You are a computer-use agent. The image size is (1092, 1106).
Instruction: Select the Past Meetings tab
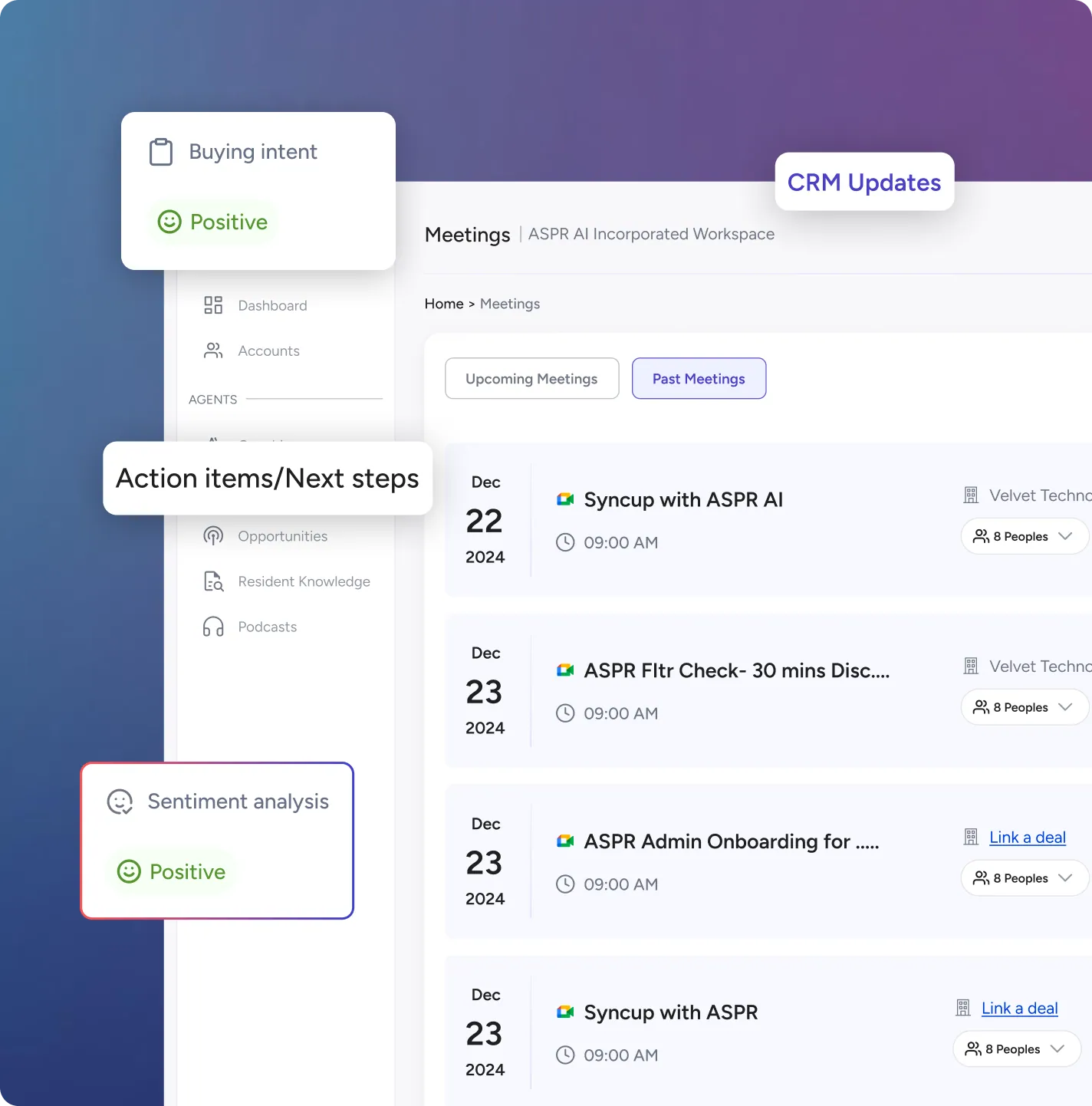[x=699, y=378]
